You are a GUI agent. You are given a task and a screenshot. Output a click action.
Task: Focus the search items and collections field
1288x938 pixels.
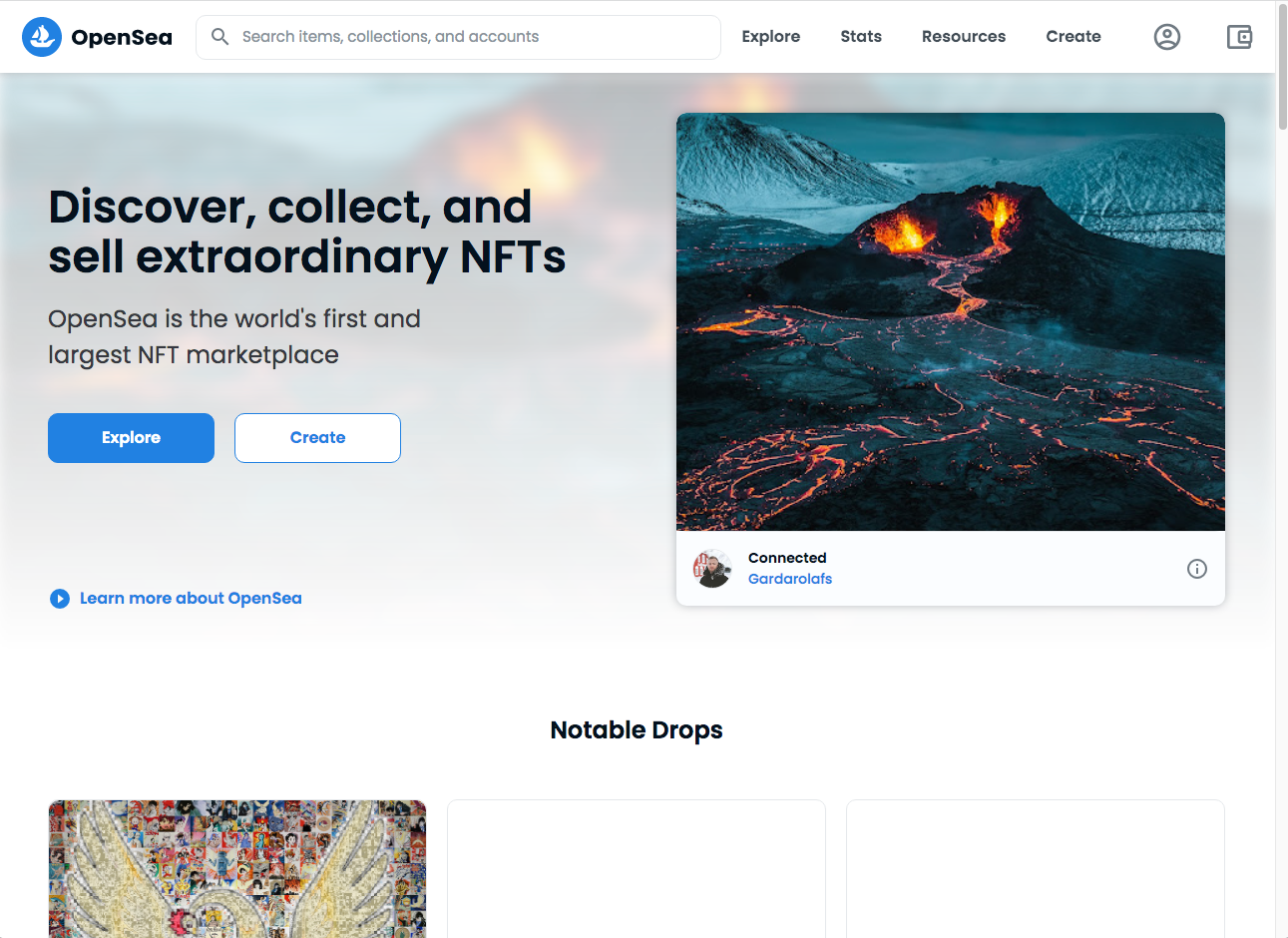point(458,37)
